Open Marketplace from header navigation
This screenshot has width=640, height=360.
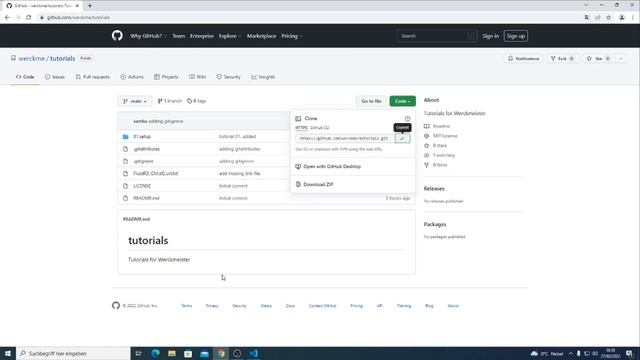coord(261,36)
